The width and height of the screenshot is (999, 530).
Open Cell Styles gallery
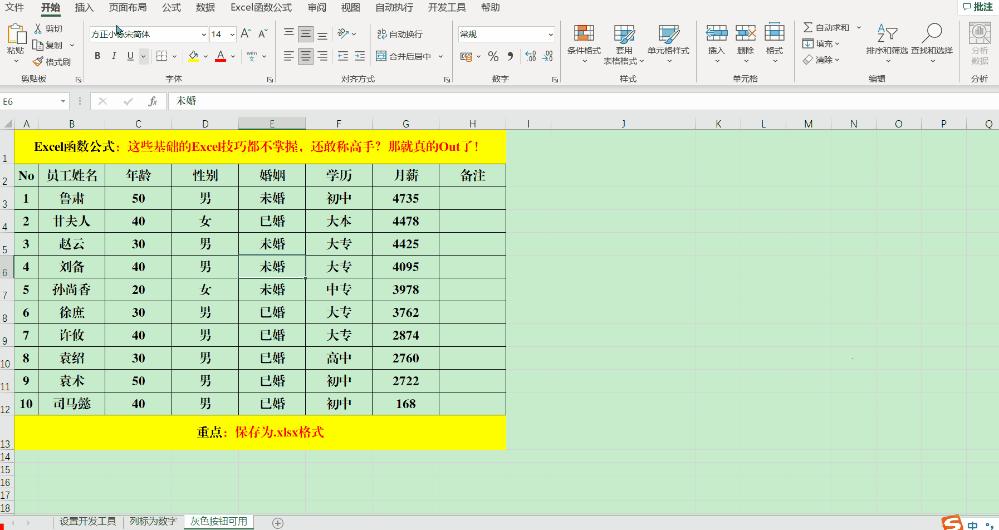[668, 44]
